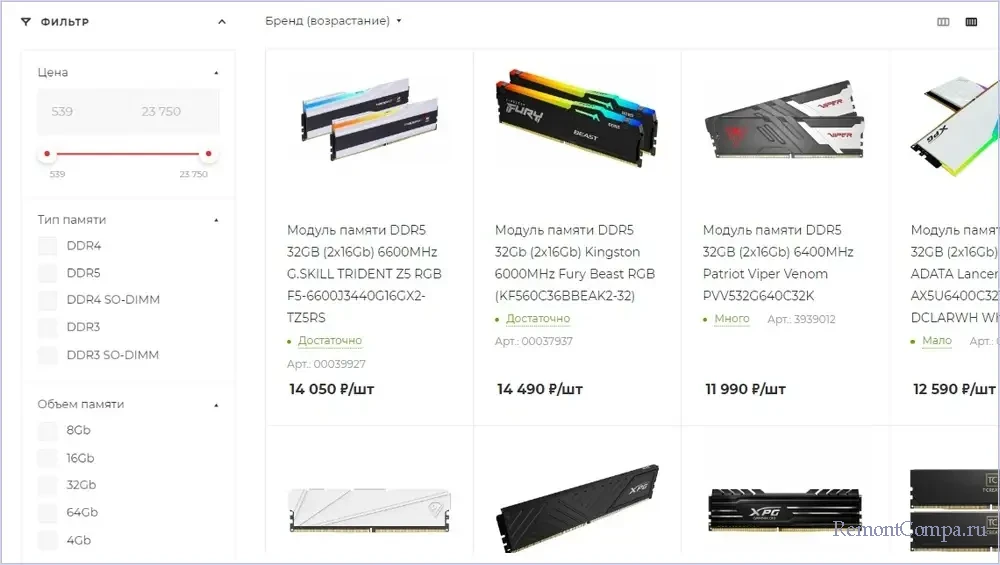The height and width of the screenshot is (565, 1000).
Task: Enable the DDR4 SO-DIMM filter
Action: coord(47,300)
